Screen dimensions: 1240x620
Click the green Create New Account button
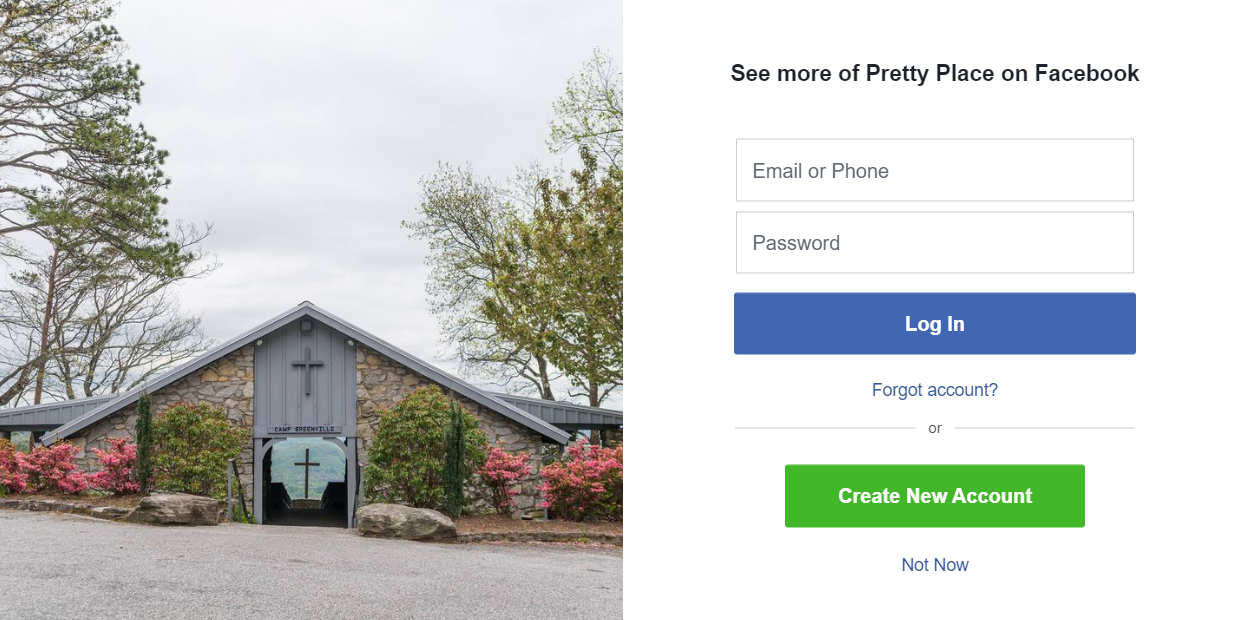pyautogui.click(x=934, y=496)
